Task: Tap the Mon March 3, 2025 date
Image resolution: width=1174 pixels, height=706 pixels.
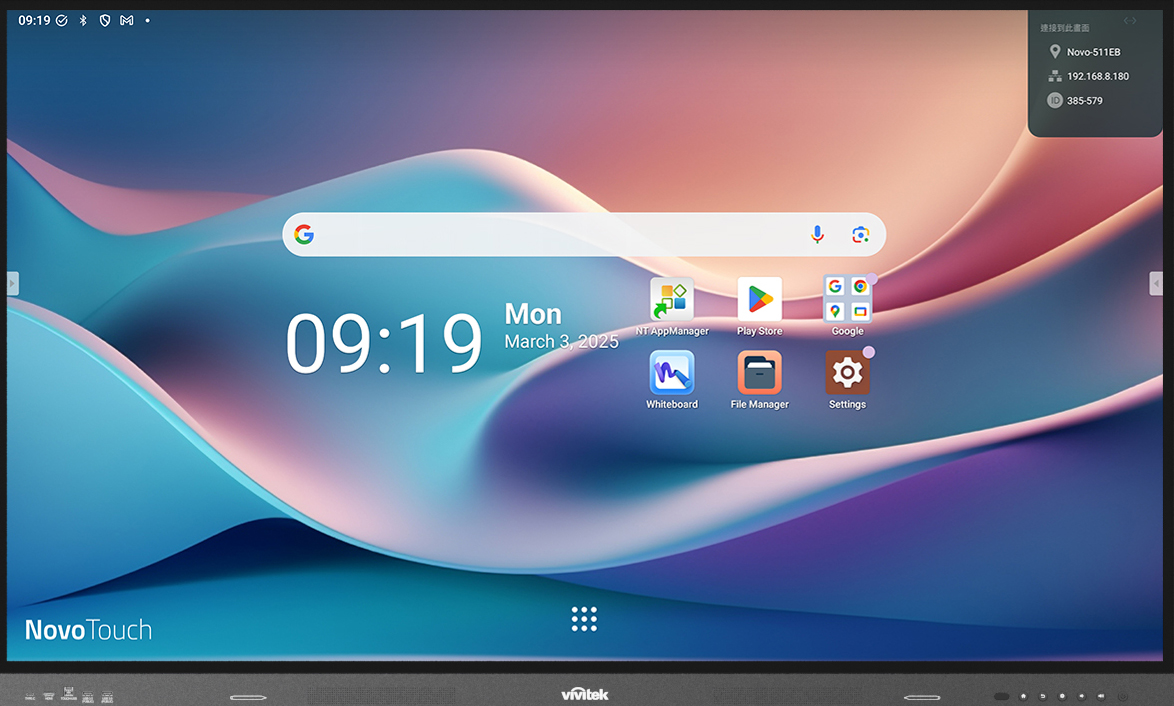Action: 561,328
